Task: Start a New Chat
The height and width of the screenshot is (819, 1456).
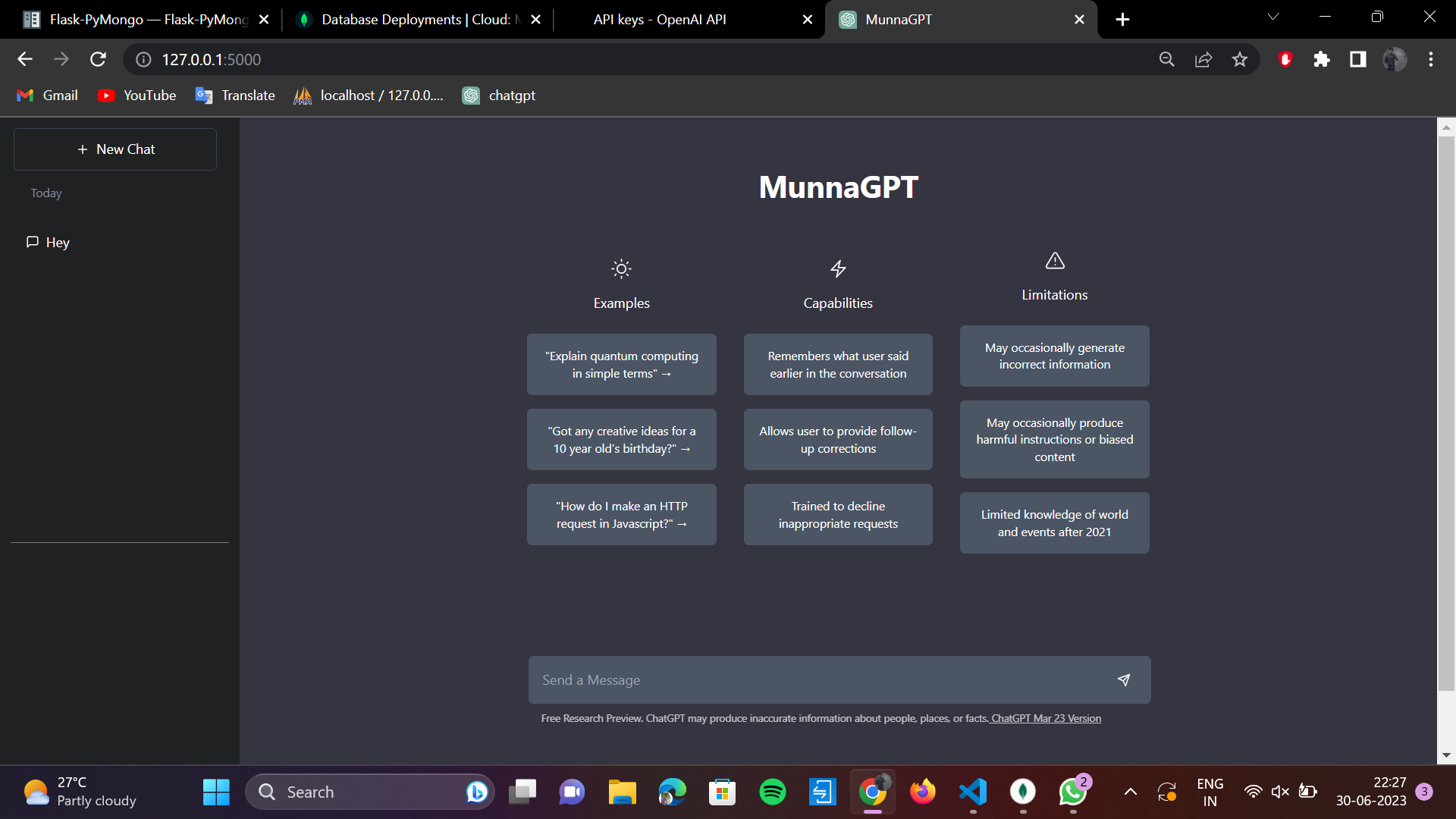Action: [115, 149]
